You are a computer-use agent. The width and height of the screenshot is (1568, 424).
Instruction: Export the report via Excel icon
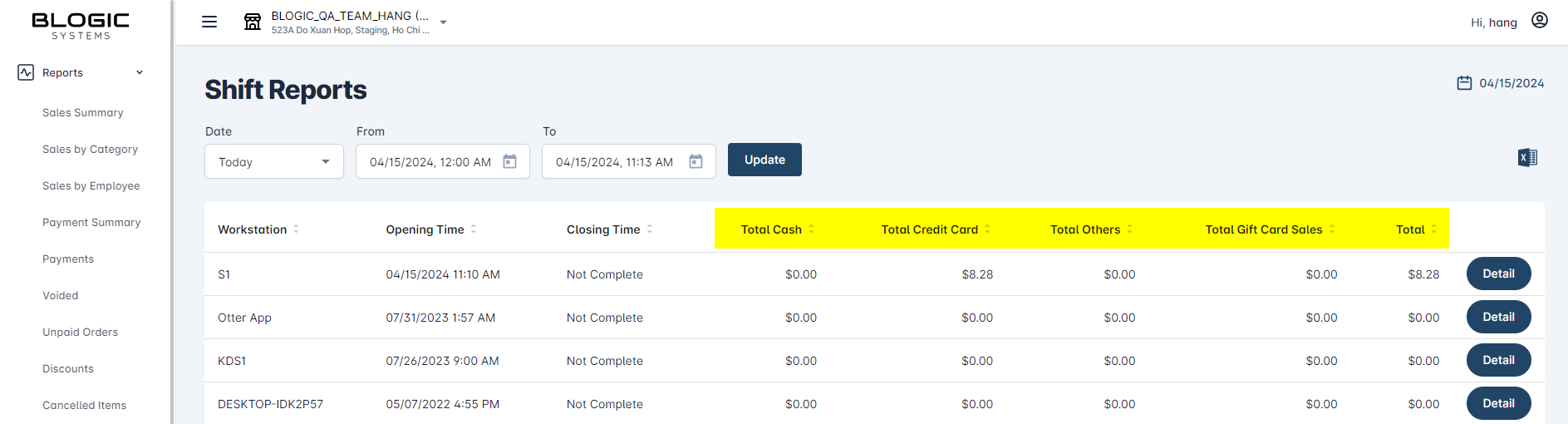tap(1527, 157)
